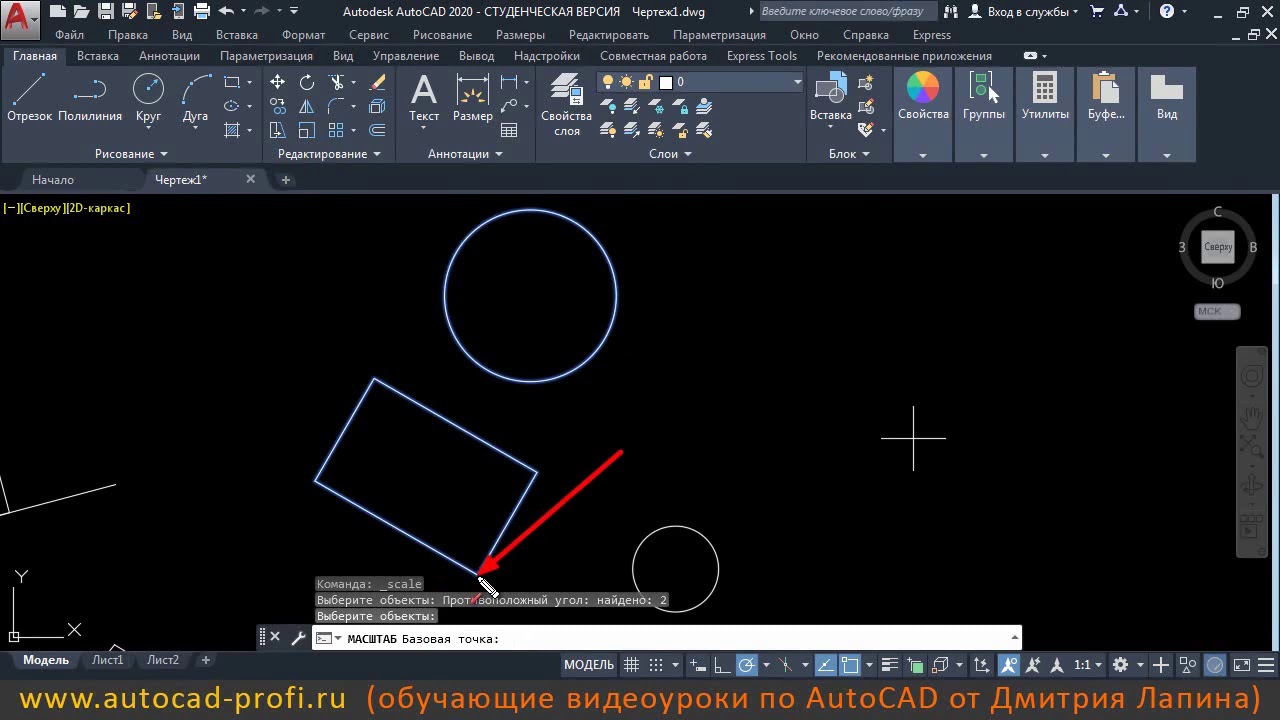
Task: Toggle ortho mode in status bar
Action: point(722,664)
